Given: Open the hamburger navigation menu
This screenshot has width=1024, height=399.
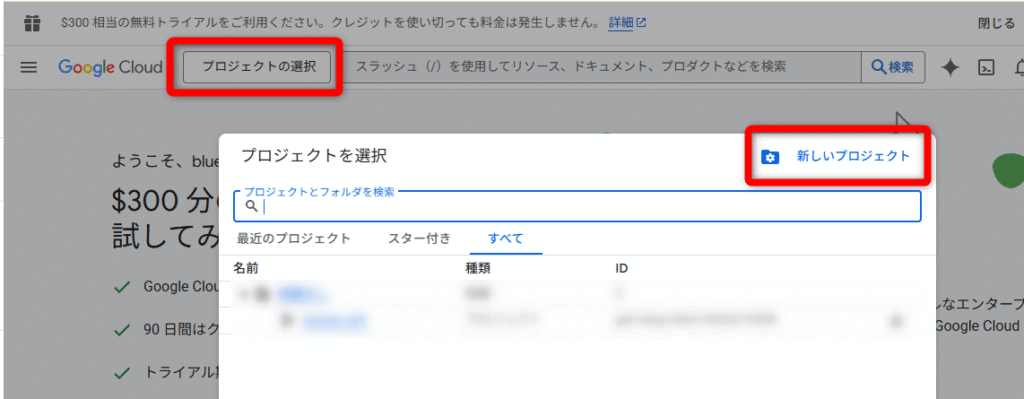Looking at the screenshot, I should pyautogui.click(x=28, y=67).
